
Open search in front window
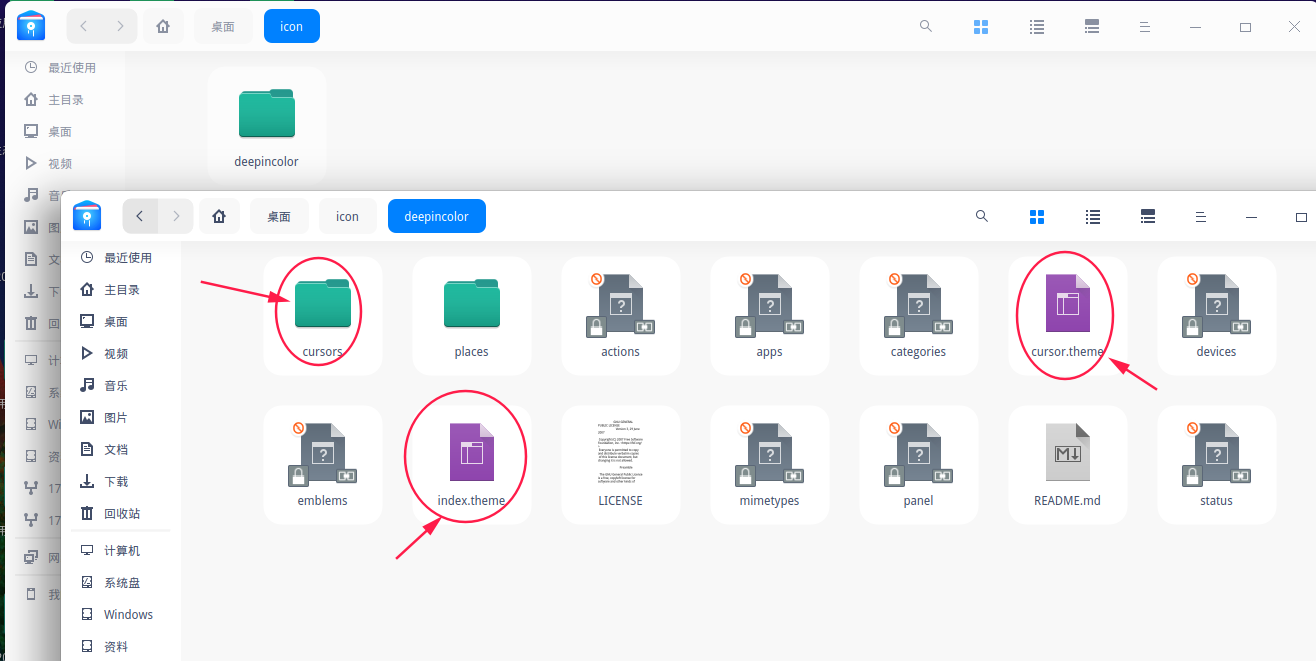(982, 216)
